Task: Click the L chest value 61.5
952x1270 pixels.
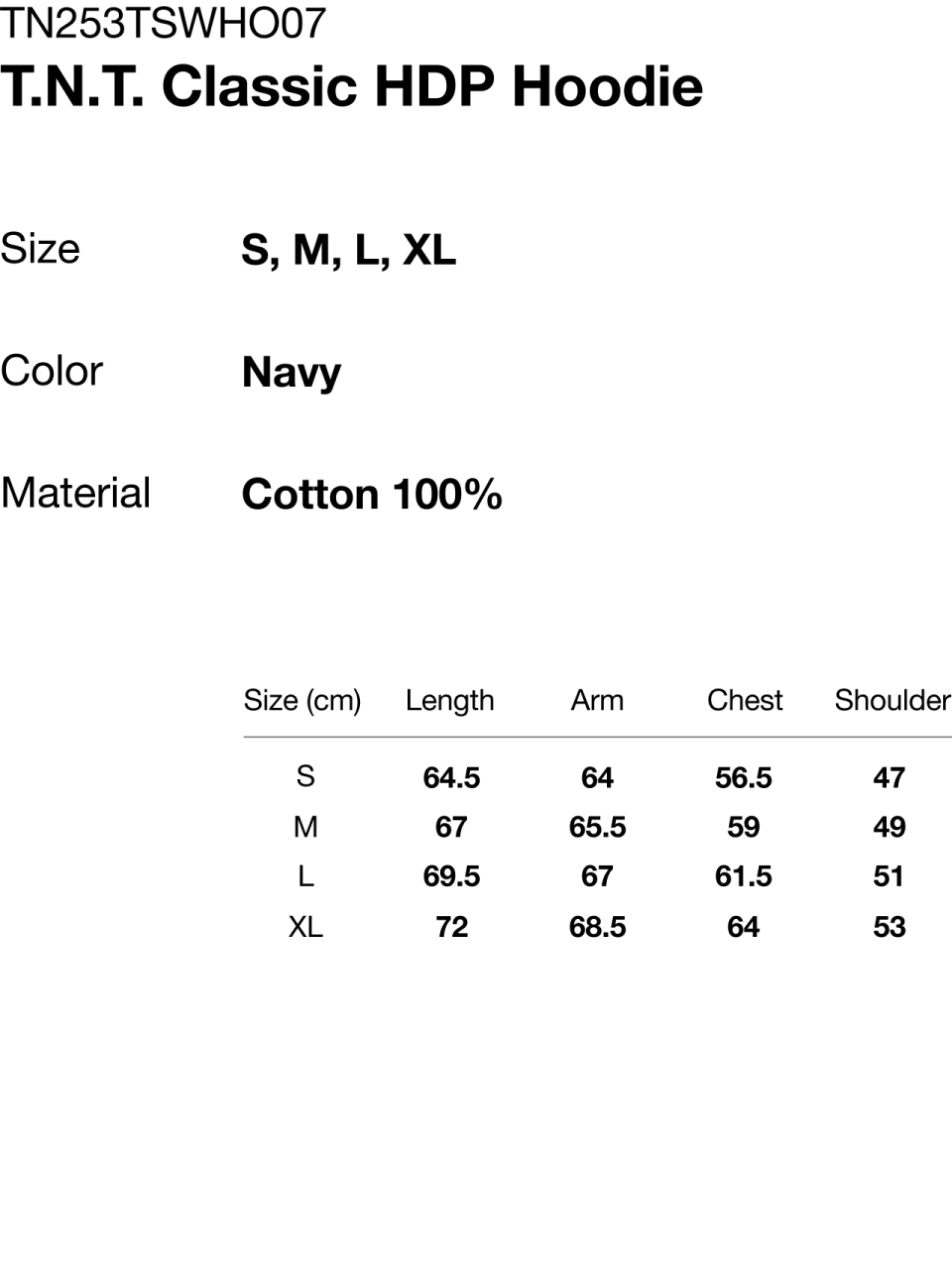Action: 744,876
